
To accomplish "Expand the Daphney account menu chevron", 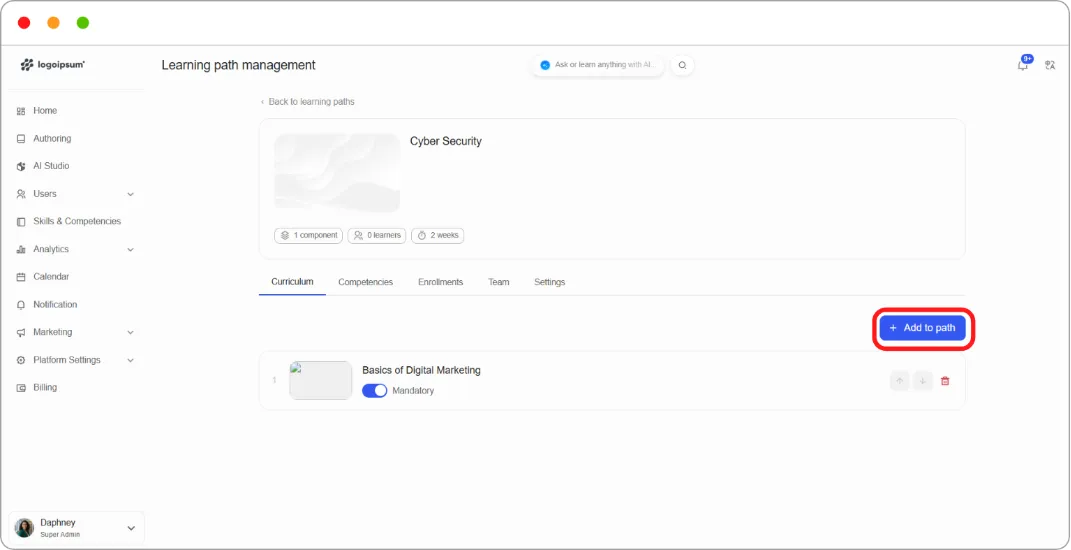I will [131, 528].
